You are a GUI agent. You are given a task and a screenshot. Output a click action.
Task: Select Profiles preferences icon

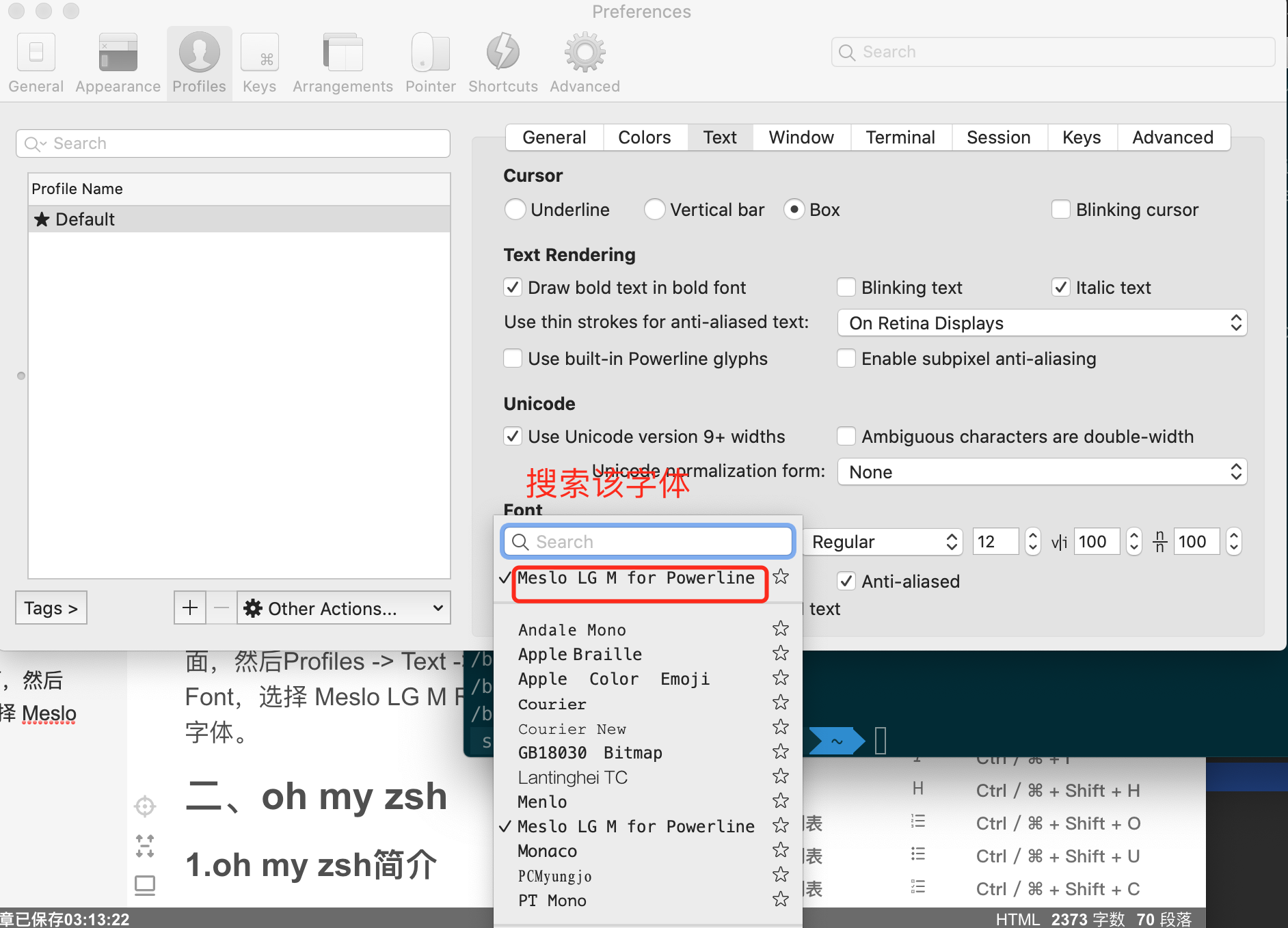(x=199, y=63)
